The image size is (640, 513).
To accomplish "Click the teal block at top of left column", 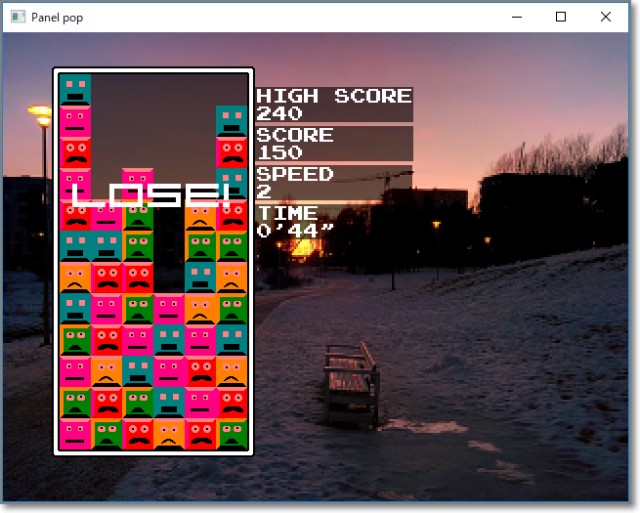I will click(75, 89).
